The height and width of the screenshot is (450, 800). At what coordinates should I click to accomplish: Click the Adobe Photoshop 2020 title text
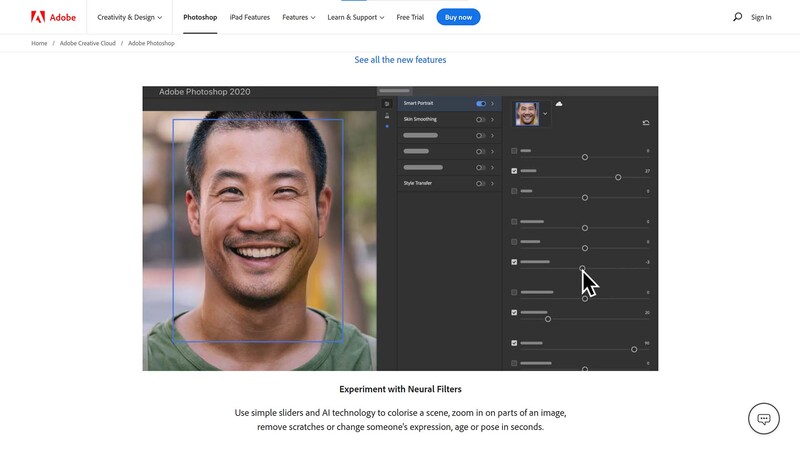[205, 92]
